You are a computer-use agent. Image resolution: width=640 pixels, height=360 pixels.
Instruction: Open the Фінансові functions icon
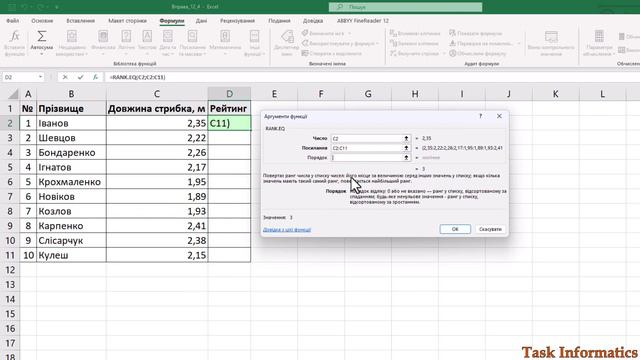103,36
